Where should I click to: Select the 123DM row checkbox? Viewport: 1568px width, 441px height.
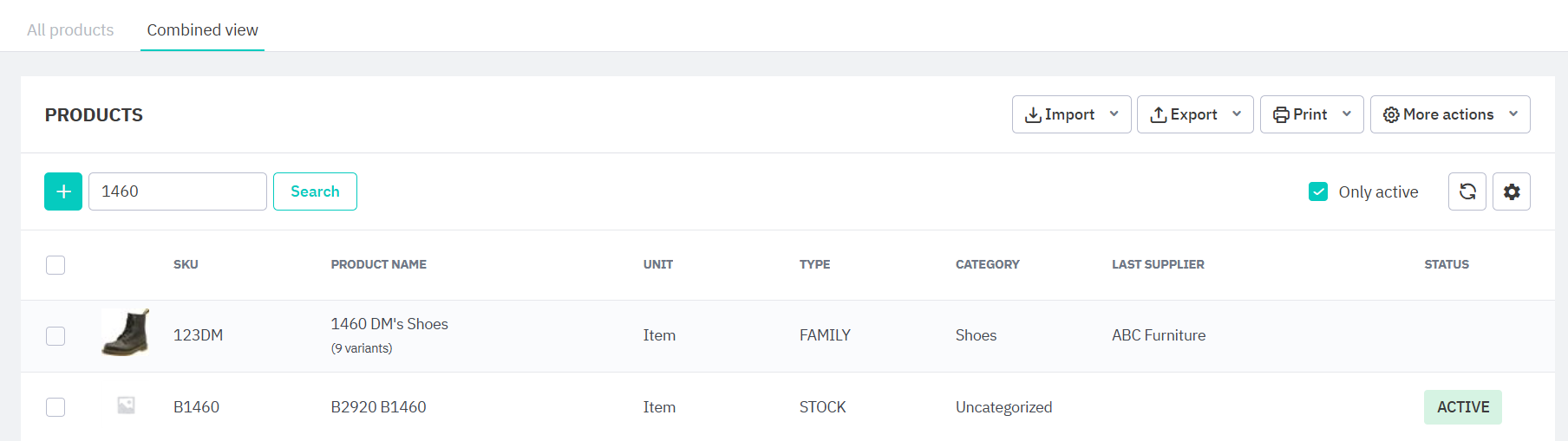[x=56, y=336]
